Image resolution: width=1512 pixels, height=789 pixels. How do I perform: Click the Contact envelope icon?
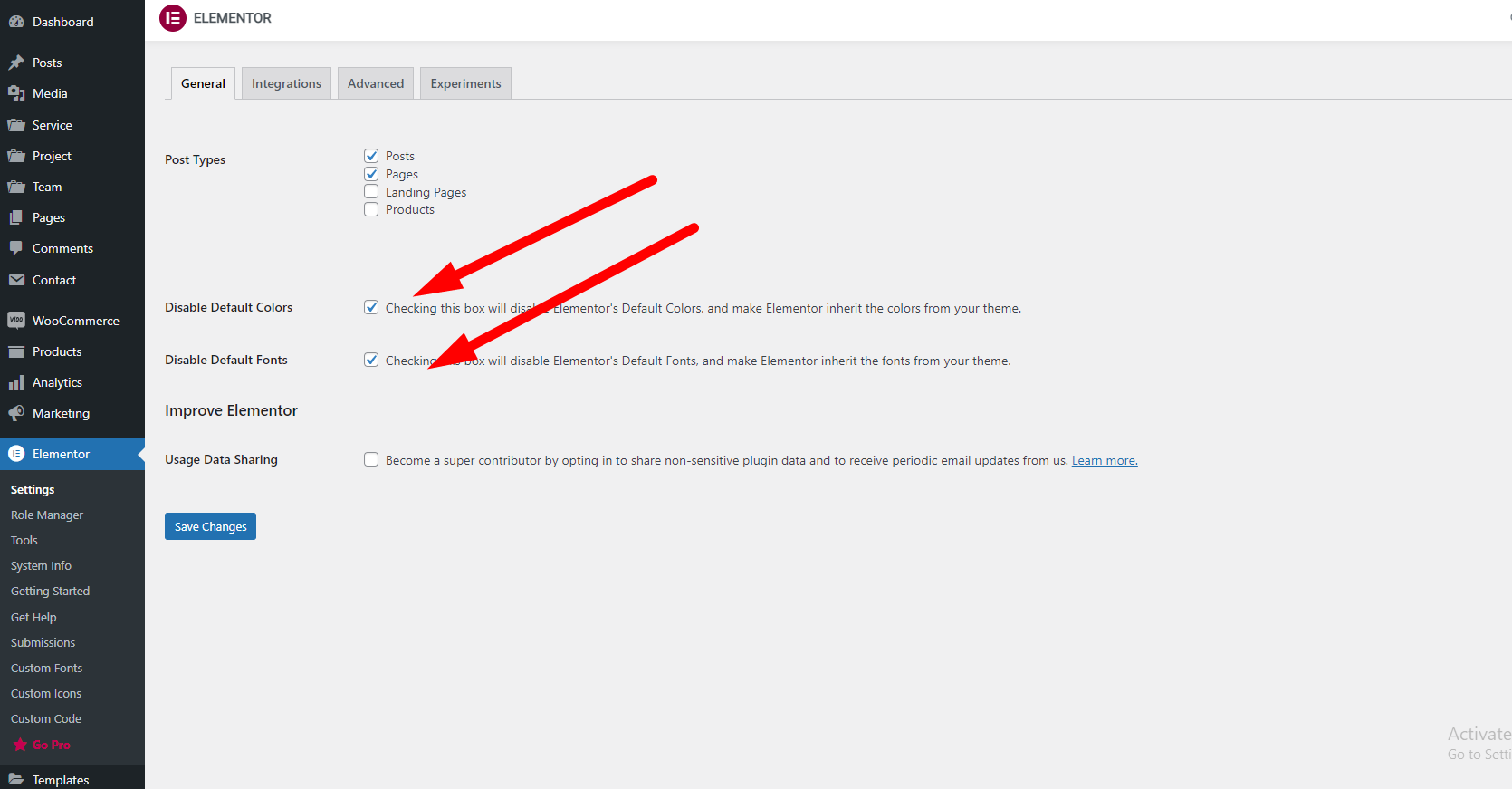(x=16, y=280)
